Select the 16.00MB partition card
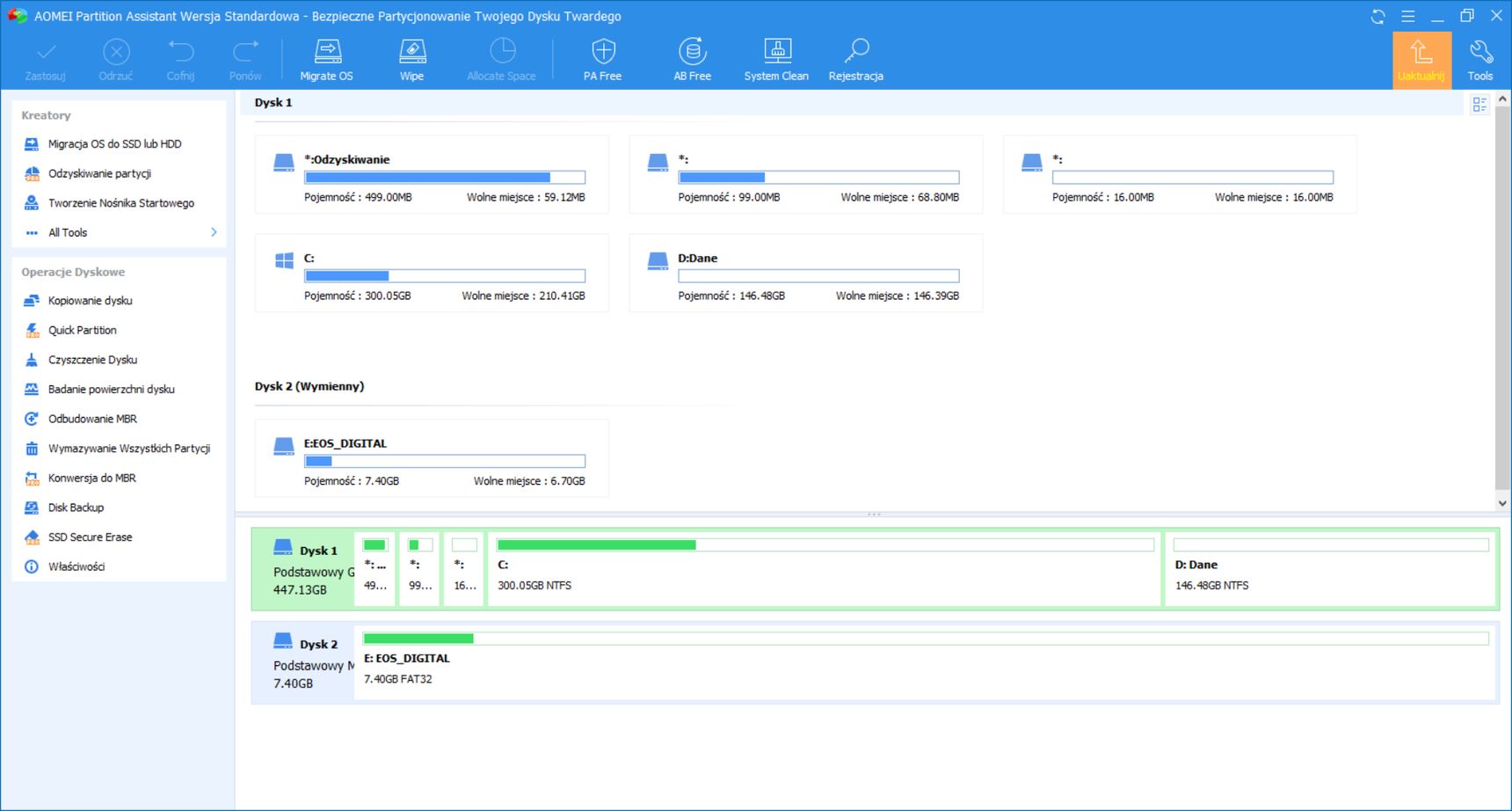This screenshot has width=1512, height=811. [1180, 174]
